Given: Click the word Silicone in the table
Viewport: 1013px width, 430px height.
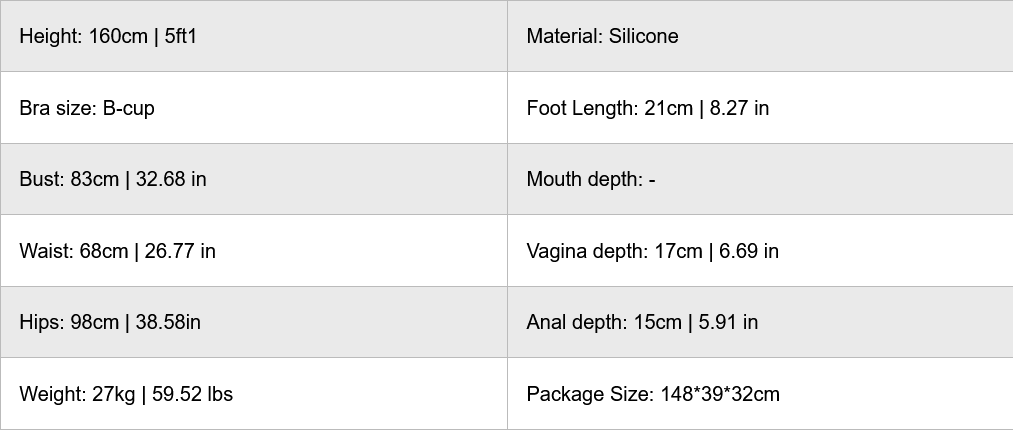Looking at the screenshot, I should (x=643, y=36).
